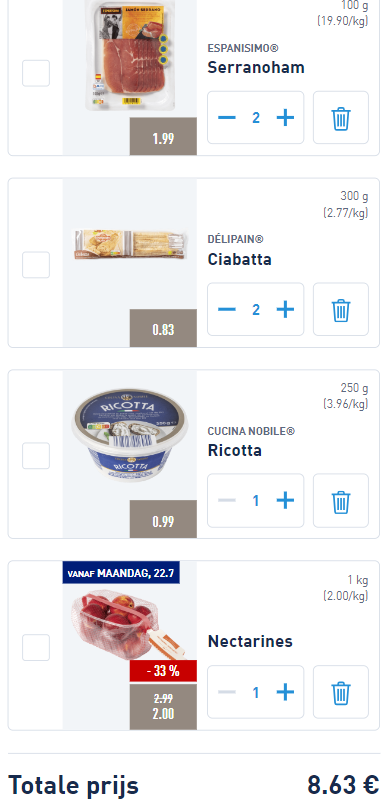The height and width of the screenshot is (800, 388).
Task: Open the Serranoham product image
Action: click(131, 55)
